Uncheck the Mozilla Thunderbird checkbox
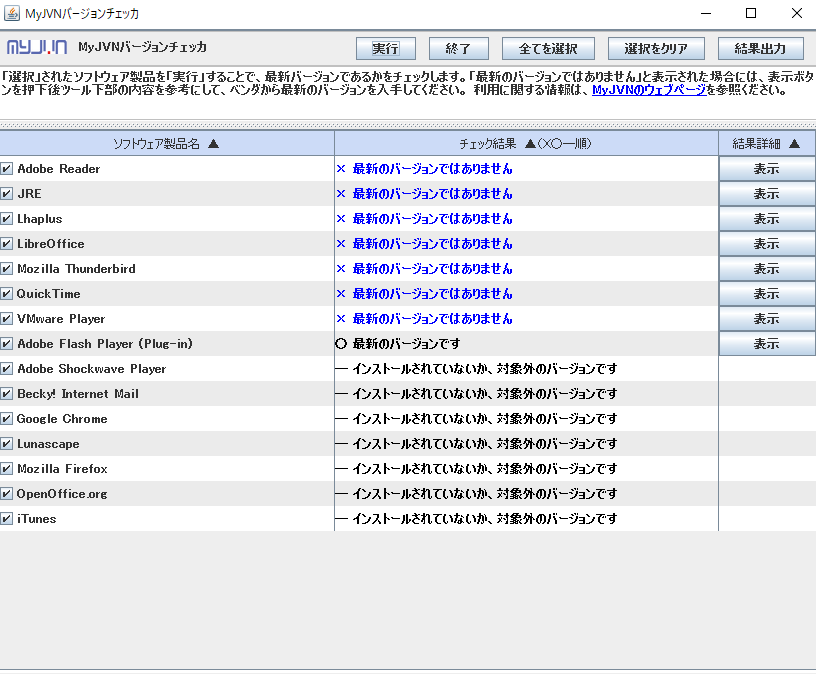 pyautogui.click(x=7, y=269)
